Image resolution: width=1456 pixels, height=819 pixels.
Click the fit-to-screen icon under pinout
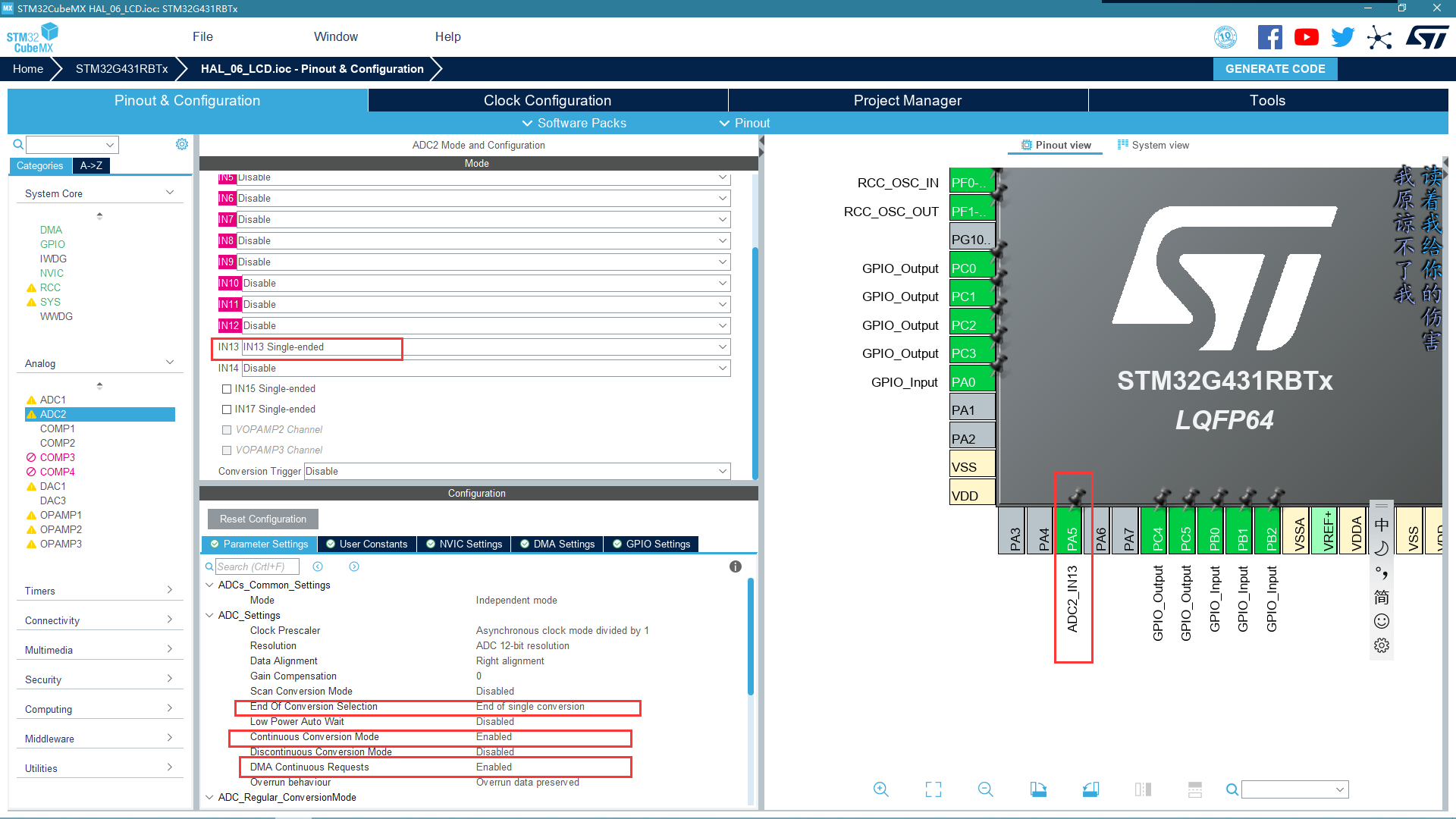(934, 789)
